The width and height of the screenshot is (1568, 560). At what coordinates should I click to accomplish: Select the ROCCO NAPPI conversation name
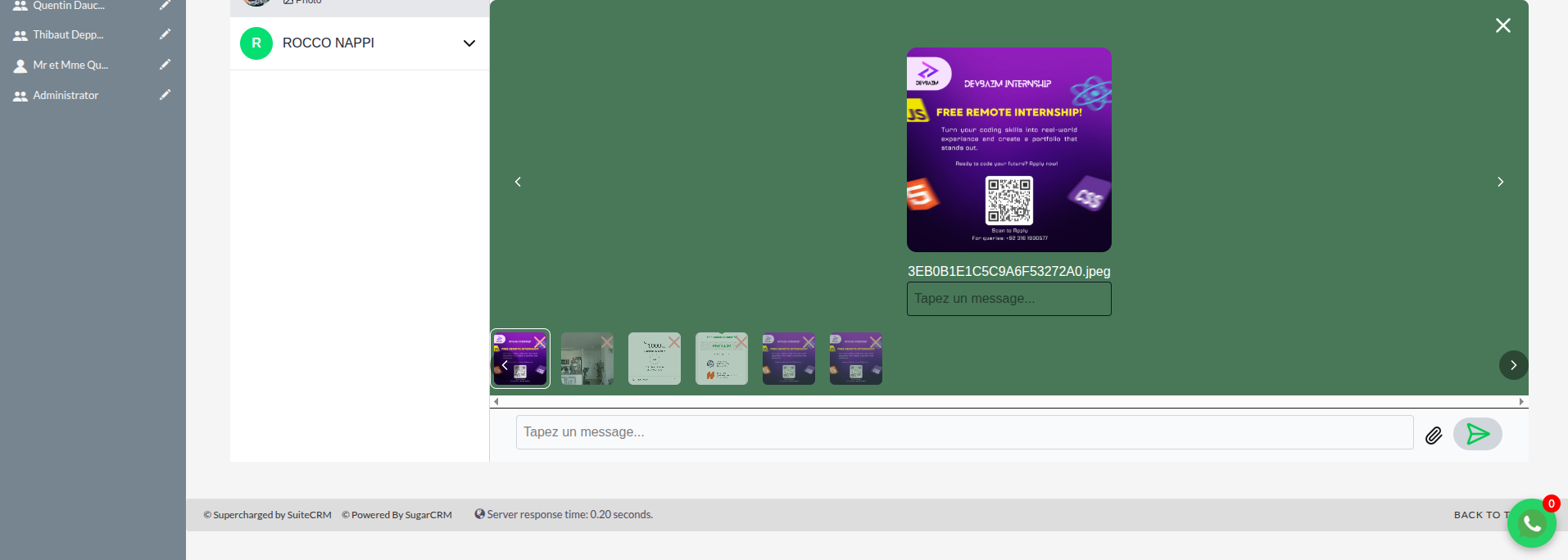point(329,43)
